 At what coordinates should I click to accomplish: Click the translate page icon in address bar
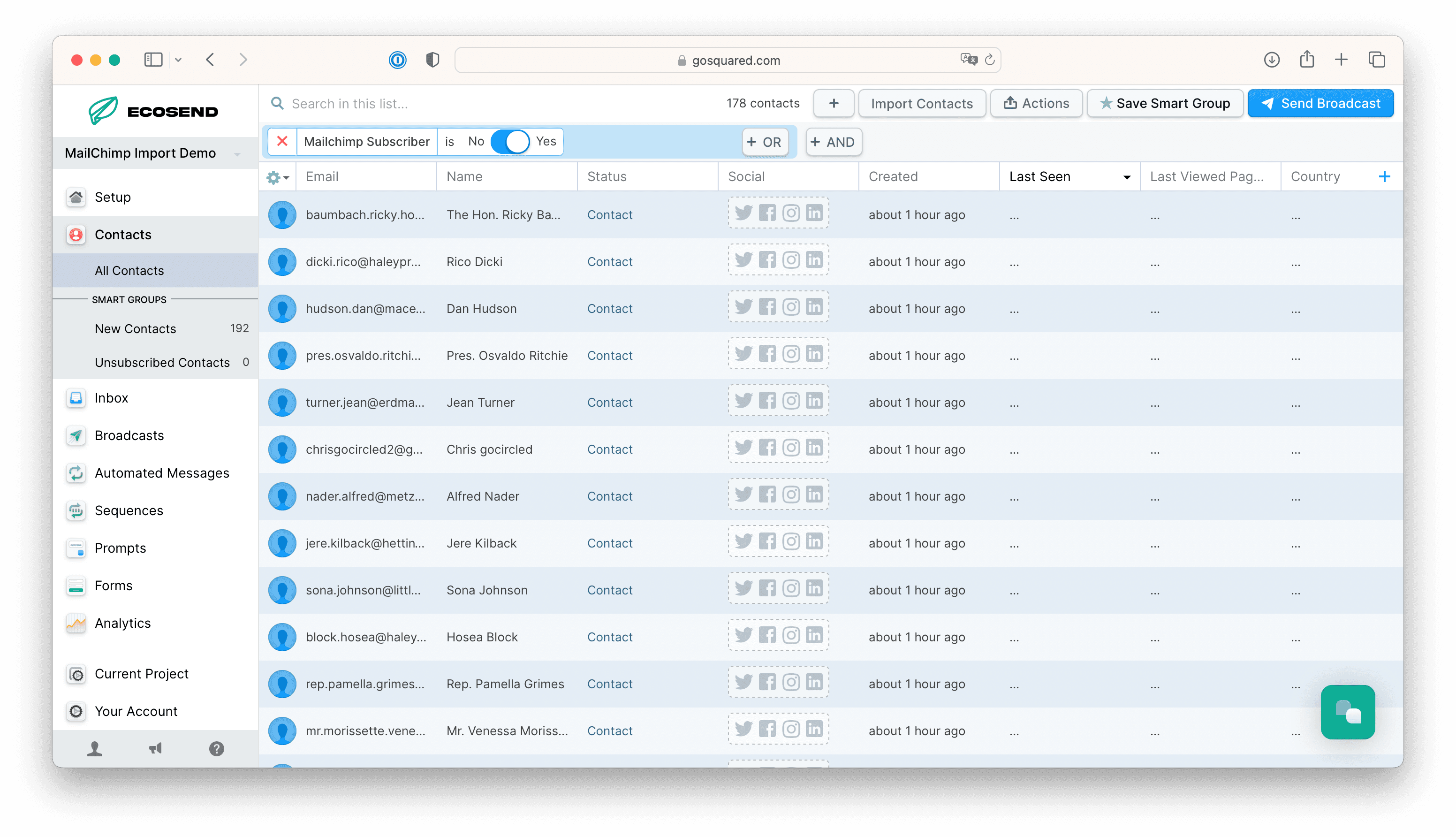[968, 59]
